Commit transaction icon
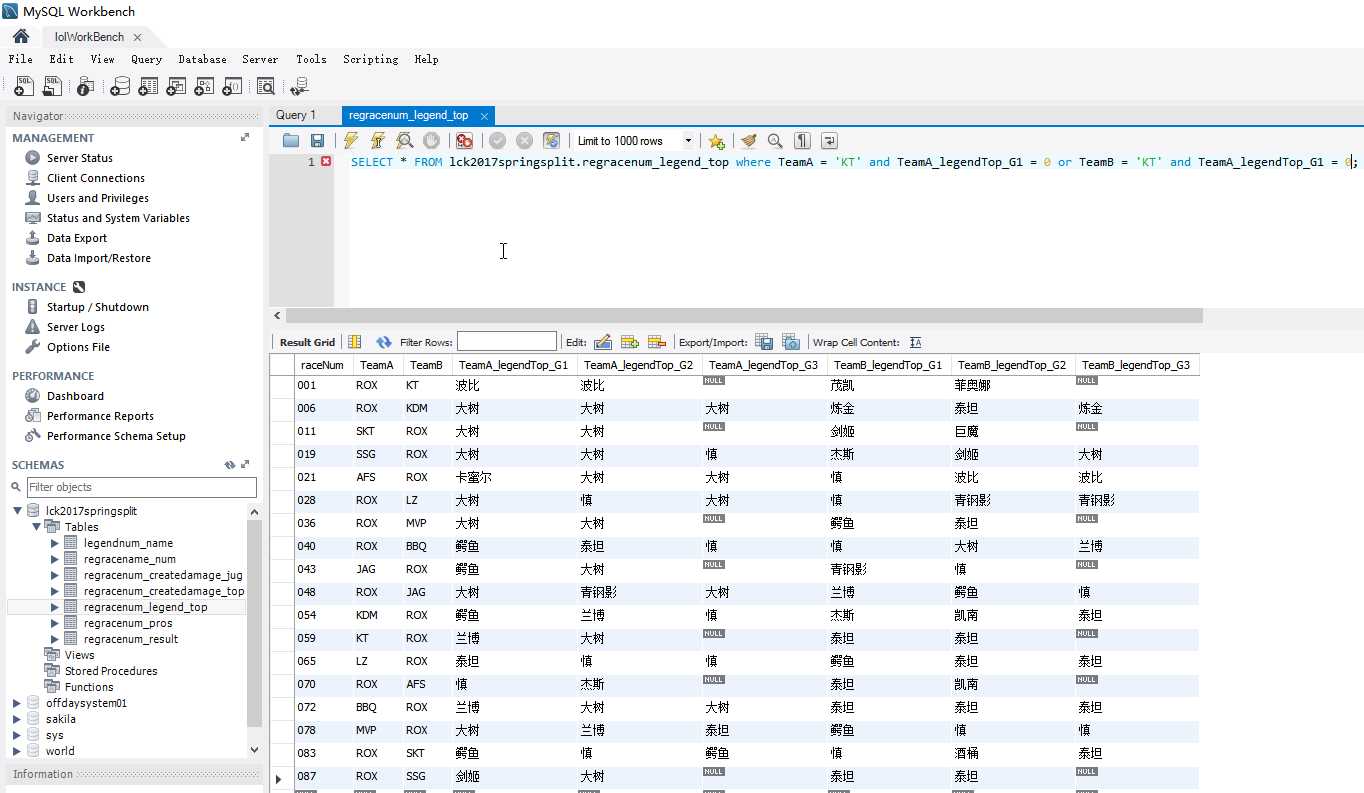Screen dimensions: 1364x793 (497, 141)
